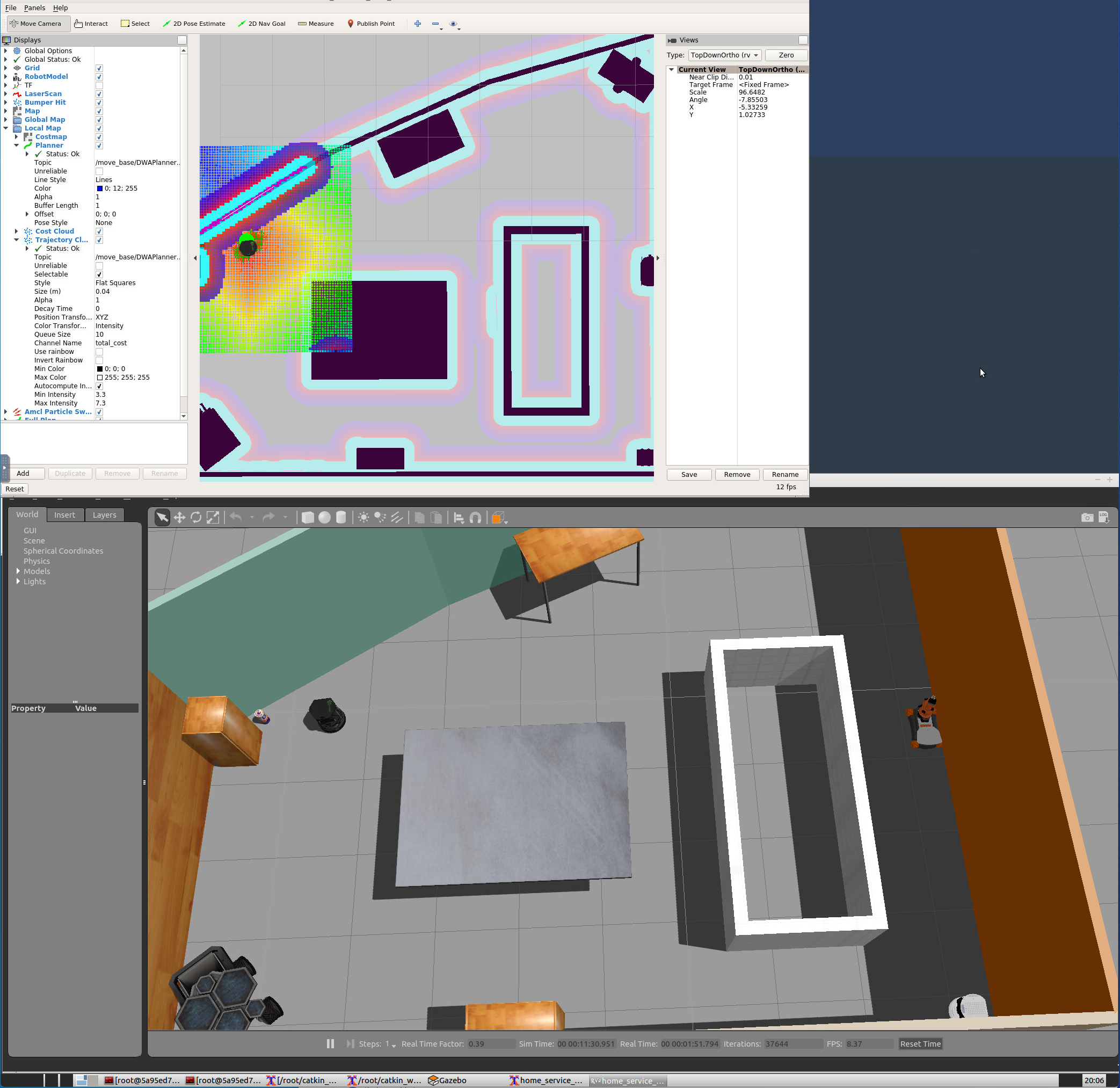The width and height of the screenshot is (1120, 1088).
Task: Toggle the TF display checkbox
Action: coord(99,85)
